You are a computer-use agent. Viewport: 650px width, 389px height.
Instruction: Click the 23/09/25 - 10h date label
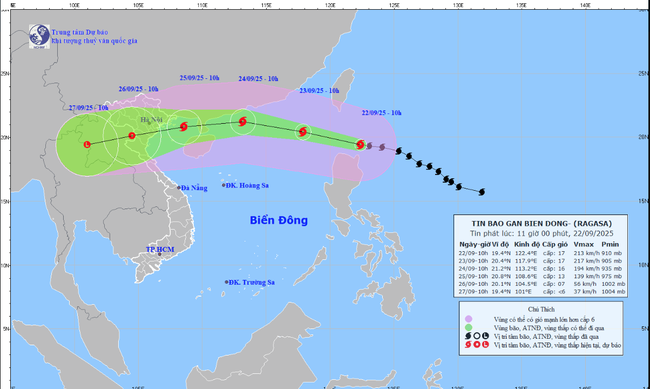319,91
